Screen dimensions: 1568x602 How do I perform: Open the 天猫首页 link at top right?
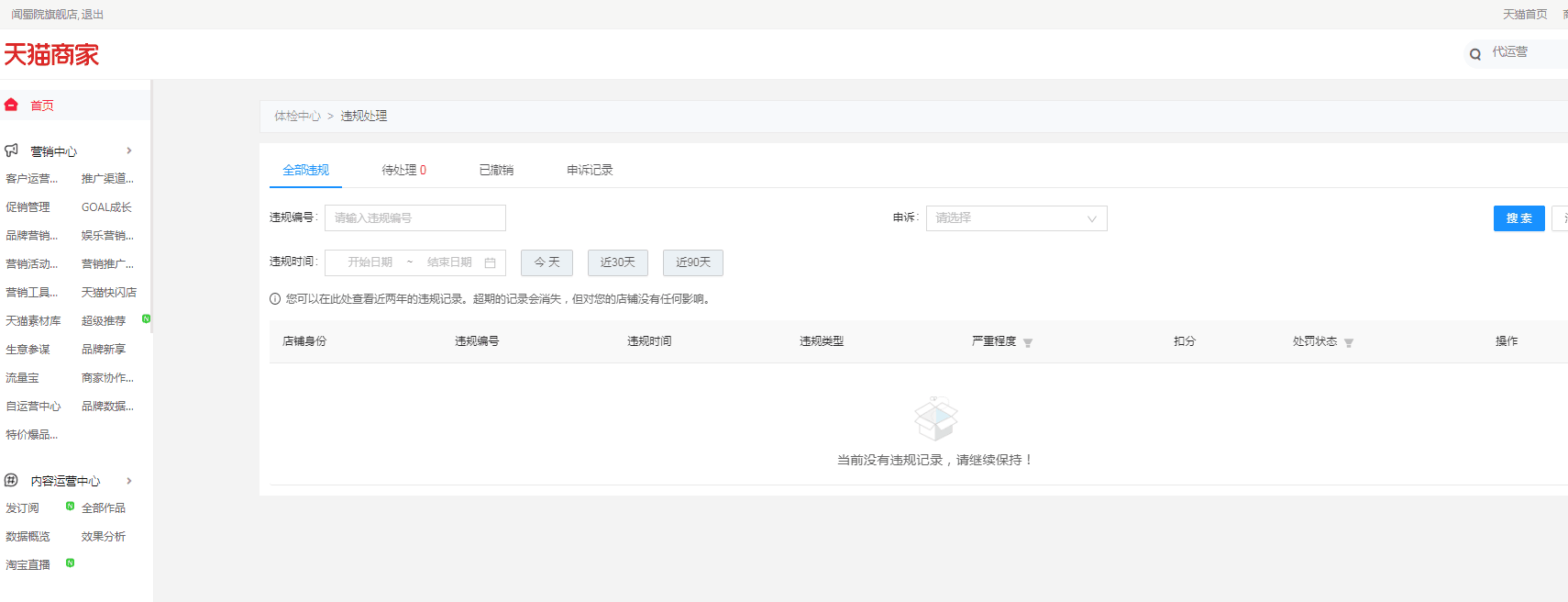pyautogui.click(x=1524, y=15)
